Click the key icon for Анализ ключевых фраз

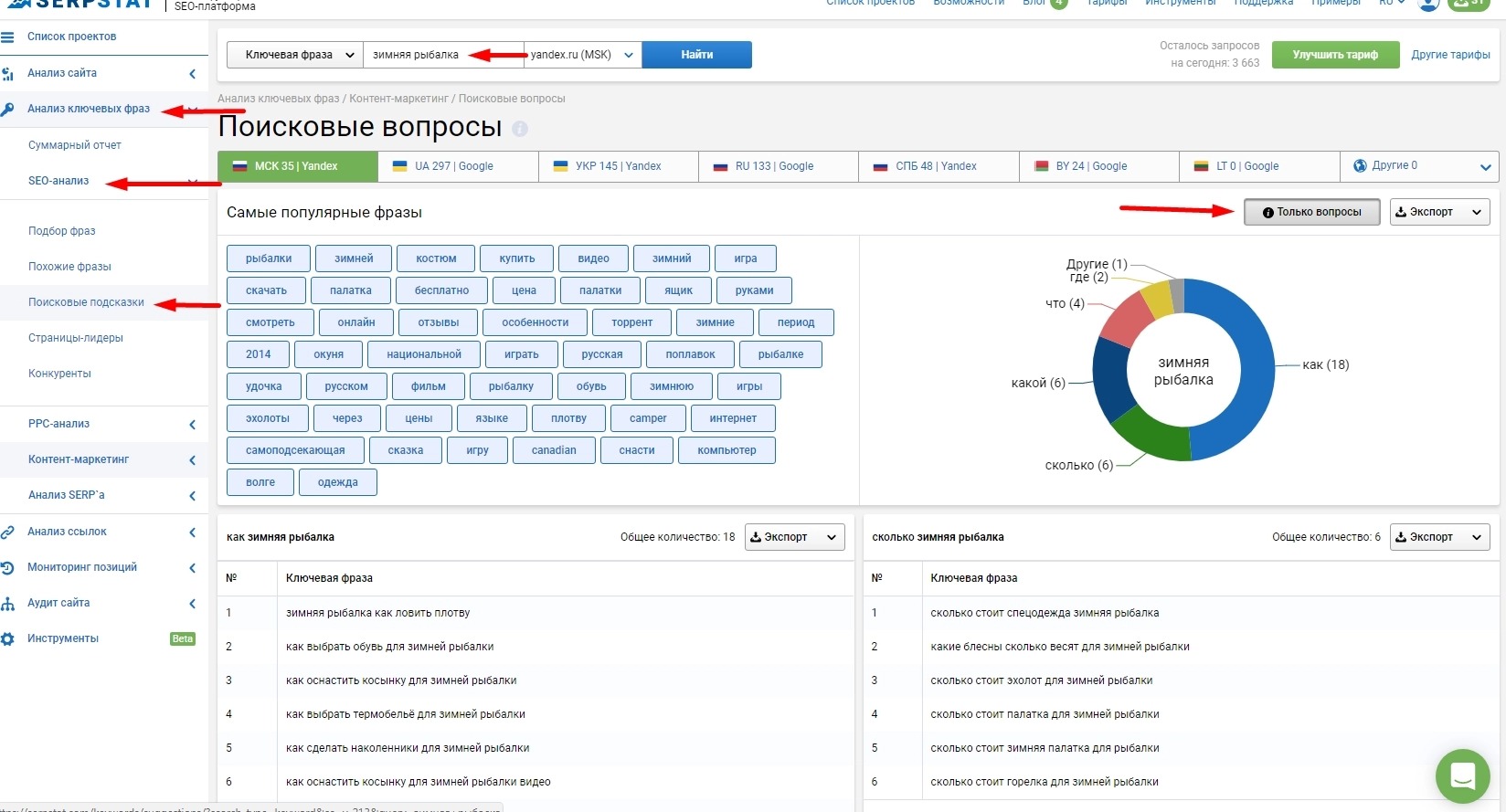7,110
